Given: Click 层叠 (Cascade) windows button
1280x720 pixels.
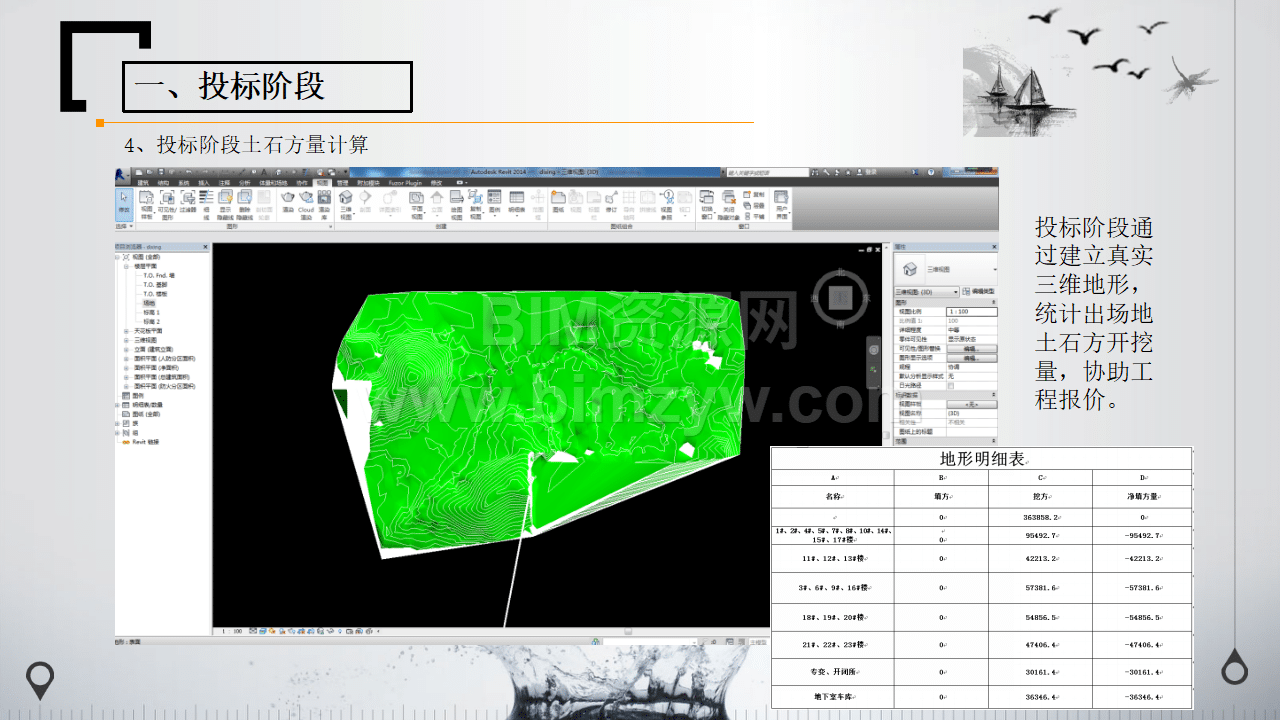Looking at the screenshot, I should [754, 205].
